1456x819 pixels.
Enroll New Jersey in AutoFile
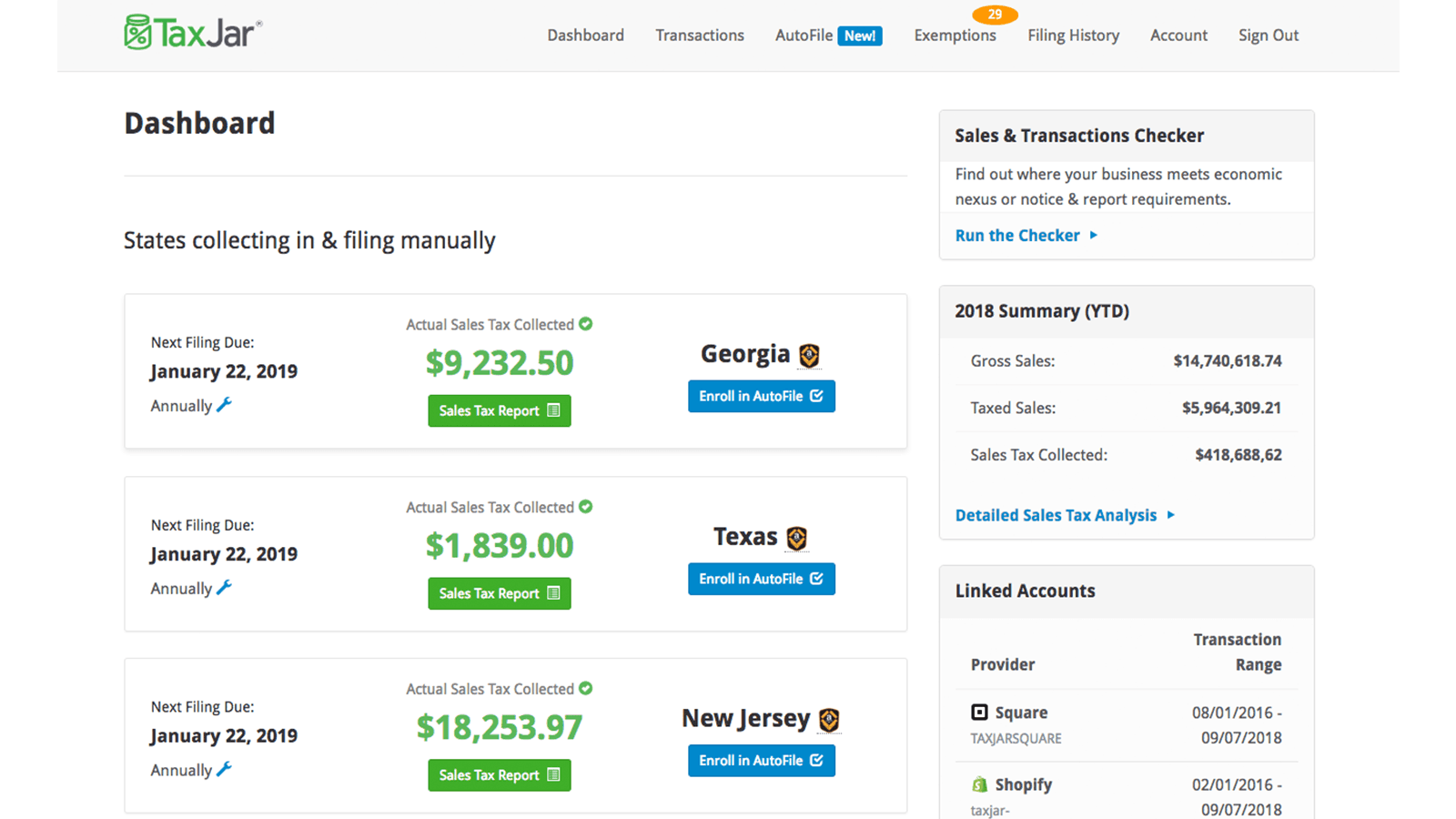(x=761, y=760)
